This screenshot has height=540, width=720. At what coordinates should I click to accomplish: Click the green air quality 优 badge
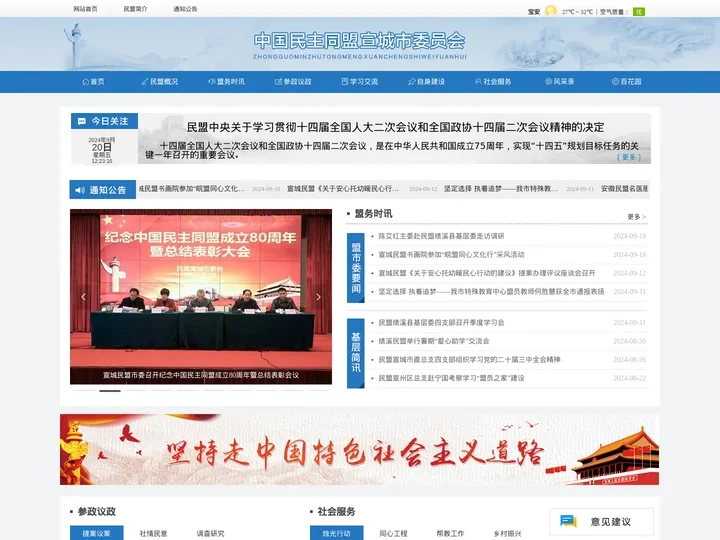(x=639, y=12)
